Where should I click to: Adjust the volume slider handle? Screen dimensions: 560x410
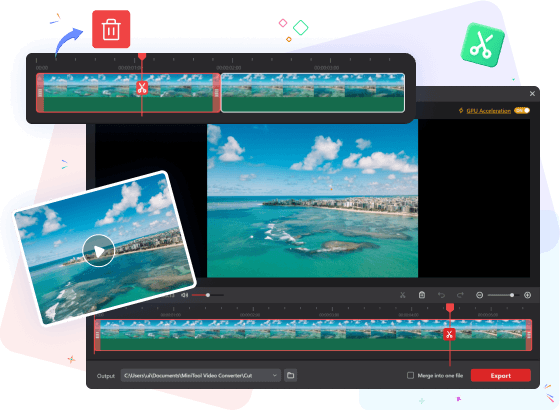pos(208,295)
